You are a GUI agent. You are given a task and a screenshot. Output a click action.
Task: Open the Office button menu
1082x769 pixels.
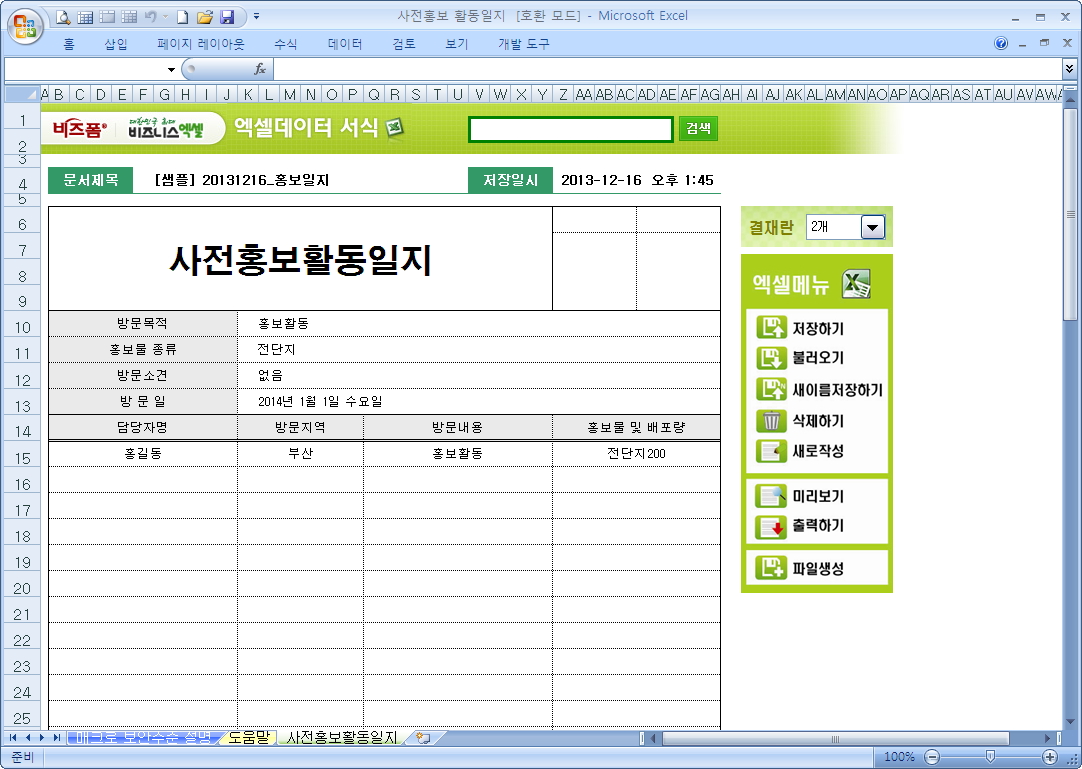(x=25, y=26)
